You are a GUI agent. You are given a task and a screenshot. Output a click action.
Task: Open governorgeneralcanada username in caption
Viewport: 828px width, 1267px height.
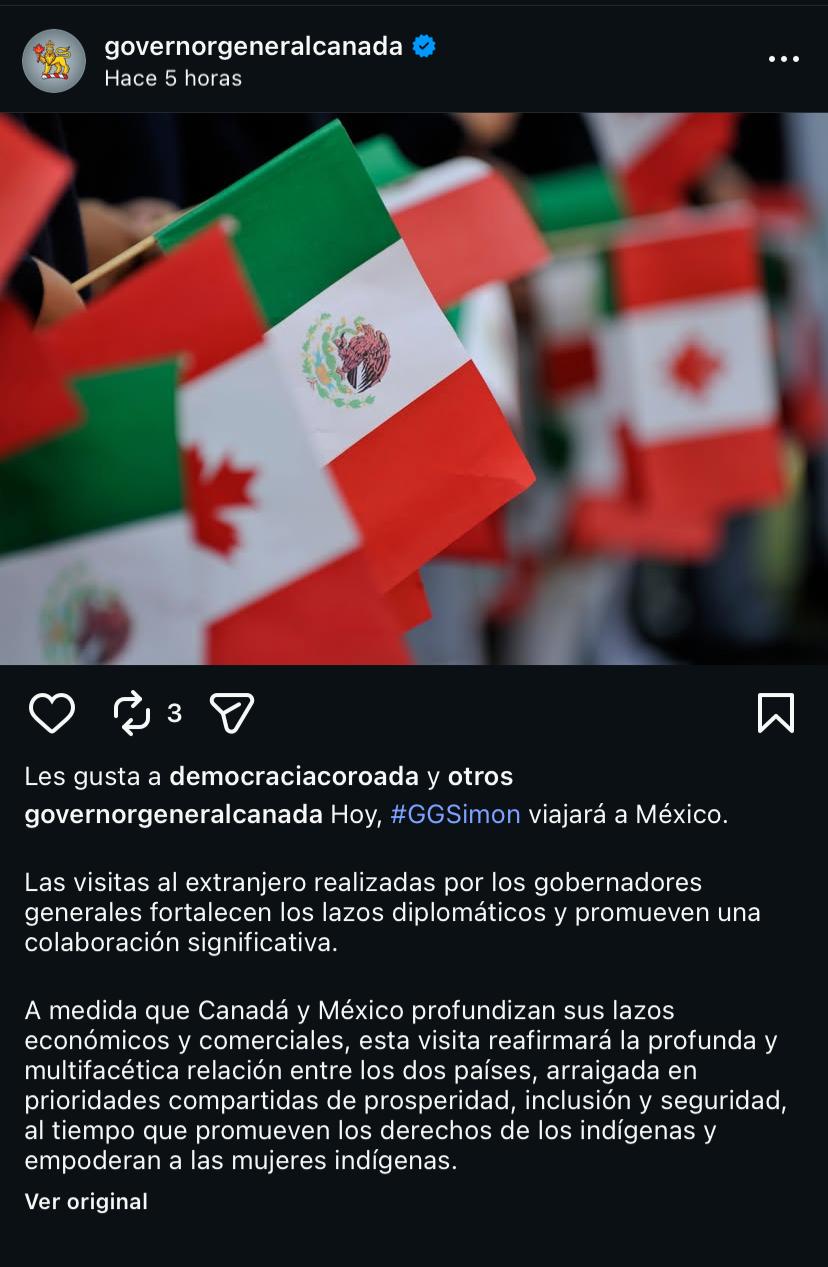point(174,814)
